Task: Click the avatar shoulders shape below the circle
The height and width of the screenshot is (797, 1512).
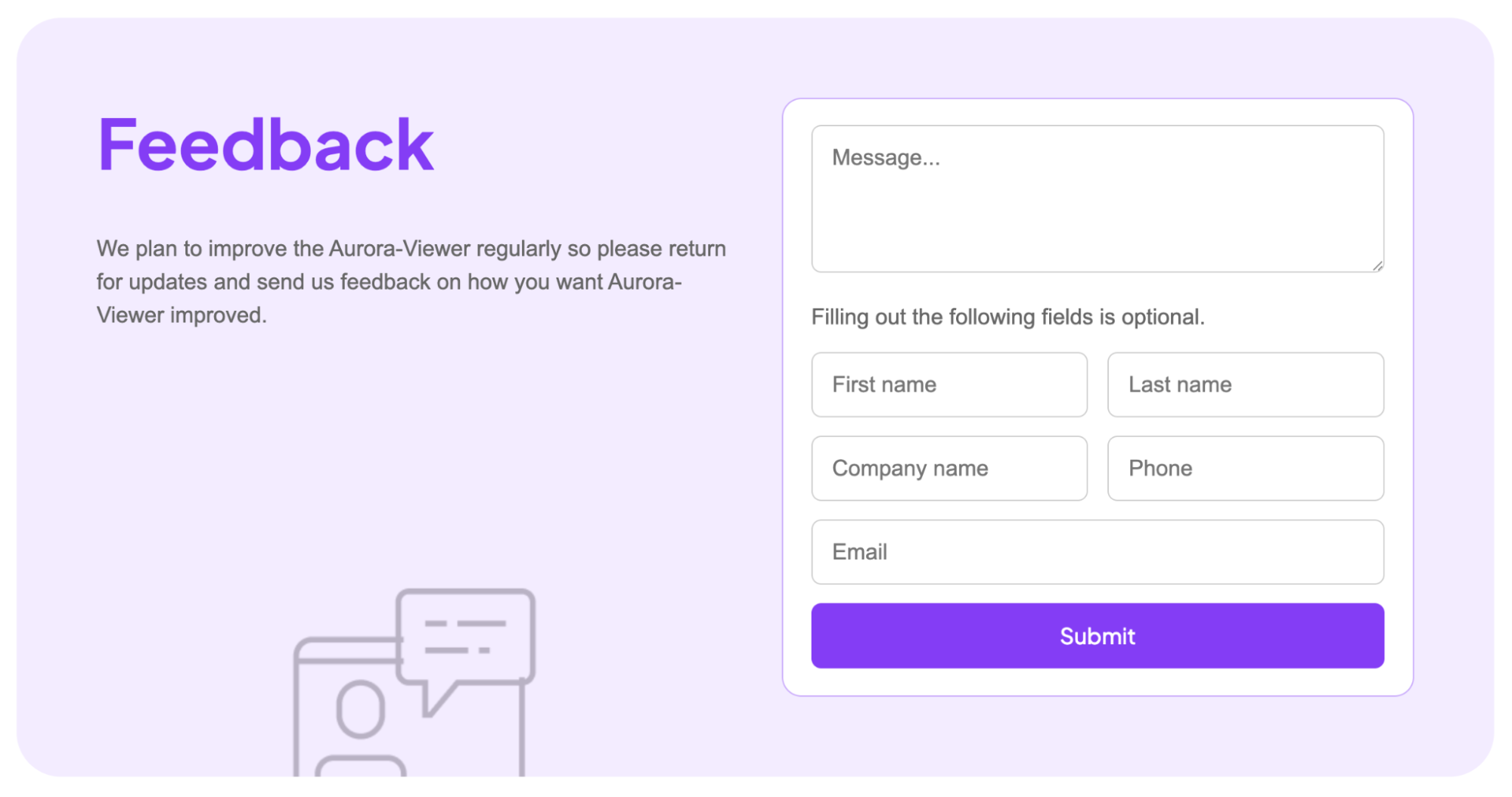Action: (x=361, y=765)
